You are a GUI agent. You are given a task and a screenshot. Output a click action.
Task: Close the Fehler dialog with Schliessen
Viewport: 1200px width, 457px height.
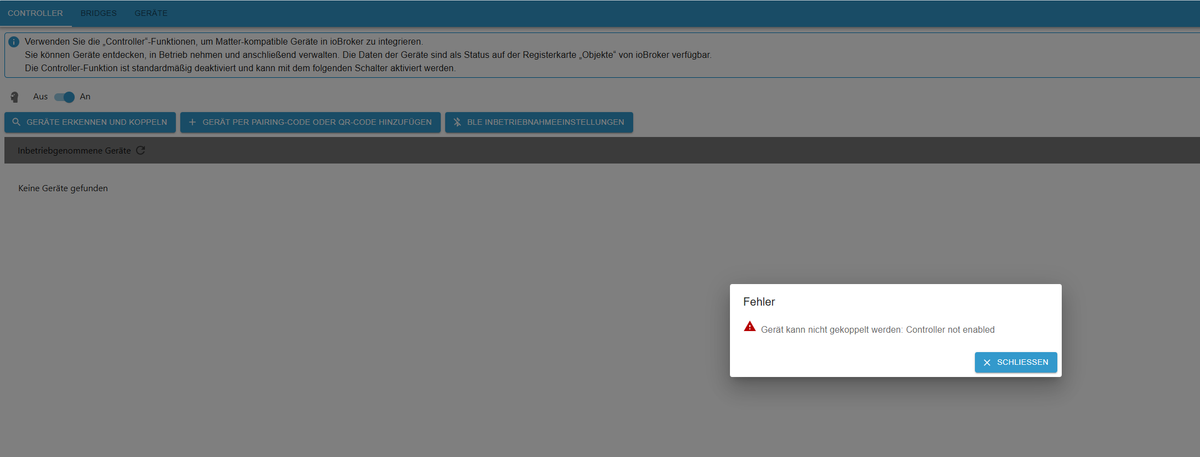click(x=1016, y=362)
